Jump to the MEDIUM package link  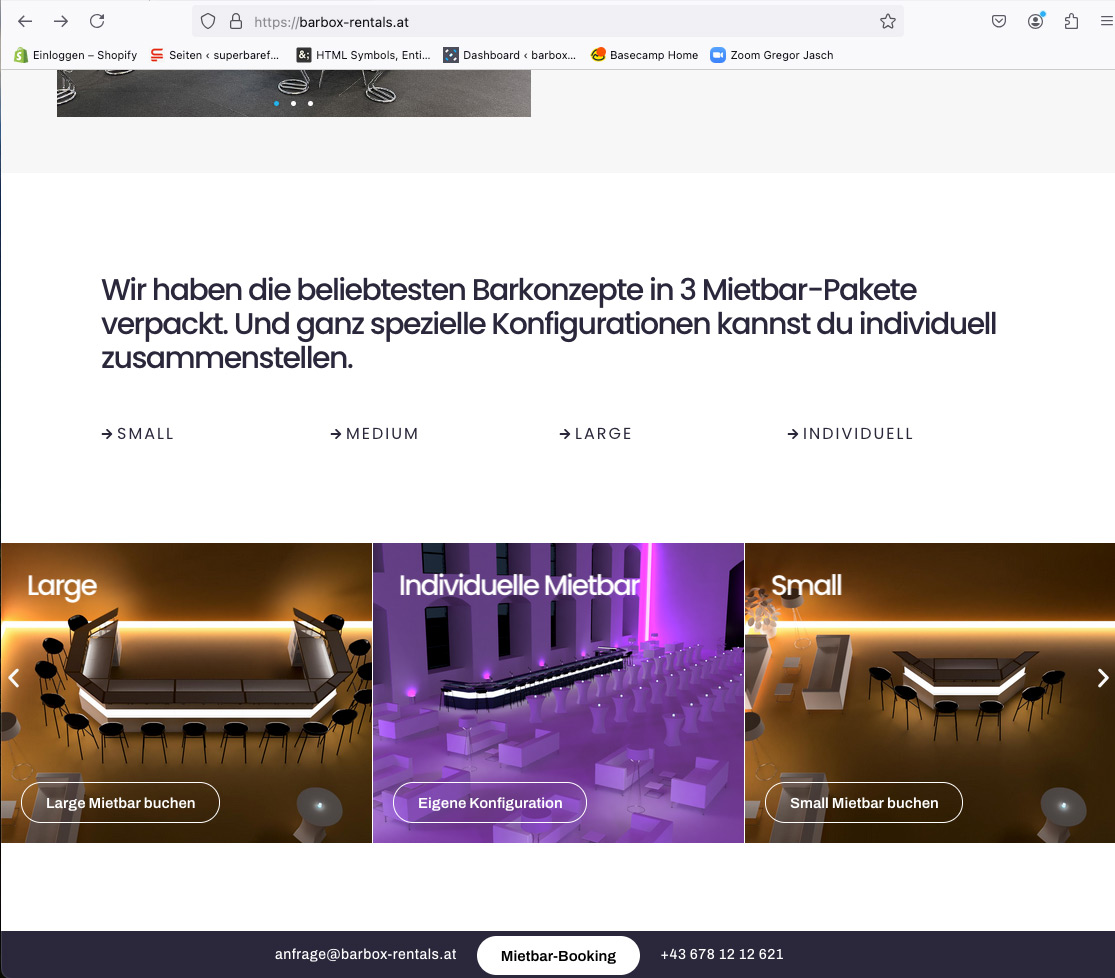pos(375,433)
